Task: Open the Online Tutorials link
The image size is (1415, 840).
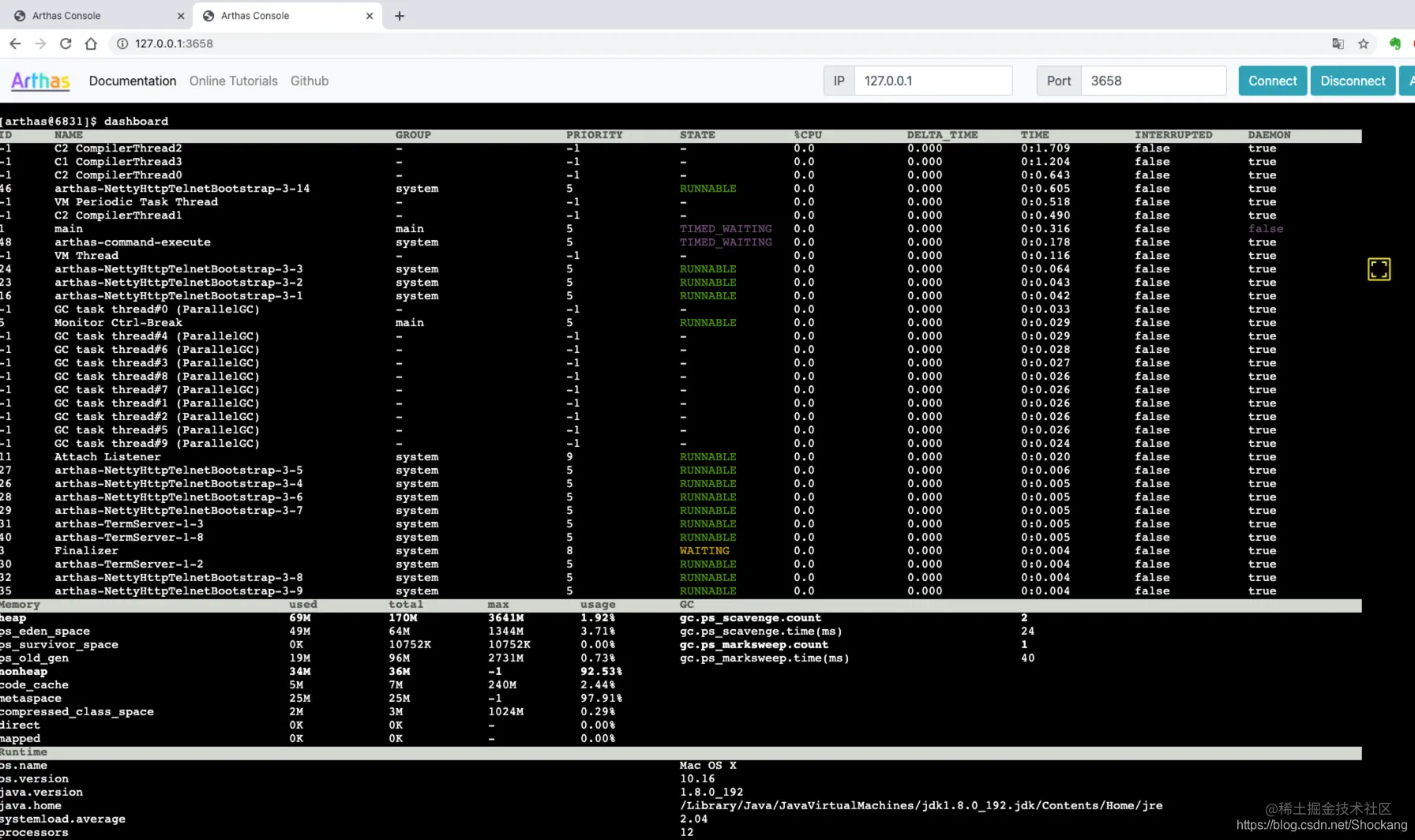Action: (x=234, y=81)
